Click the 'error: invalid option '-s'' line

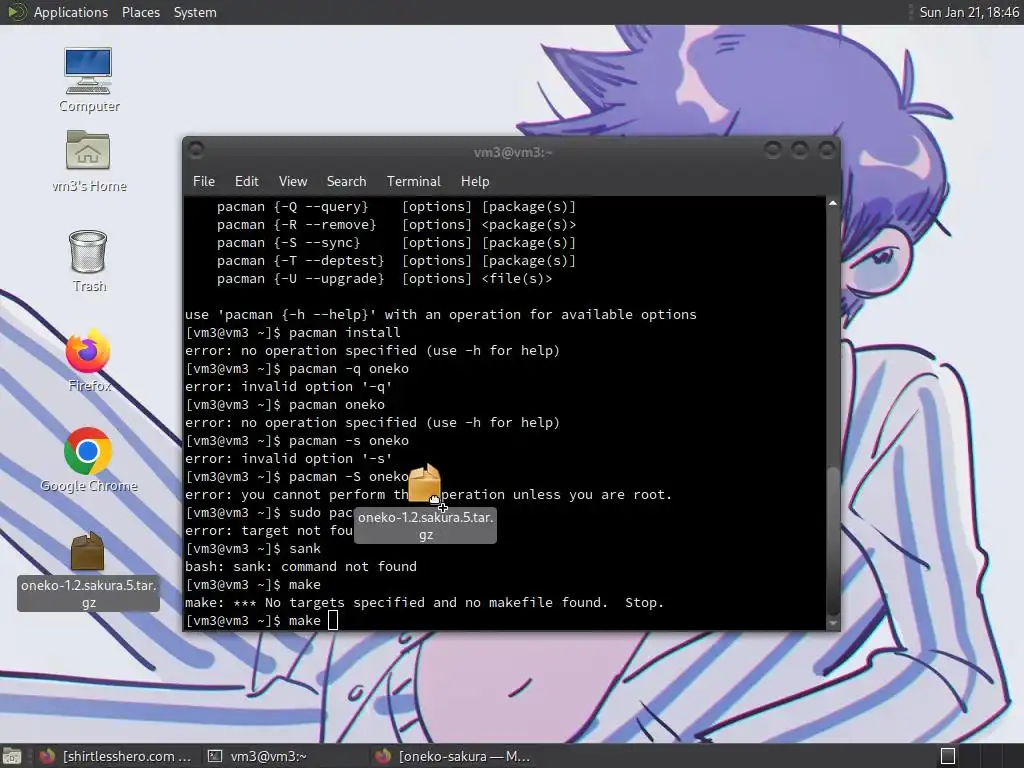point(289,458)
